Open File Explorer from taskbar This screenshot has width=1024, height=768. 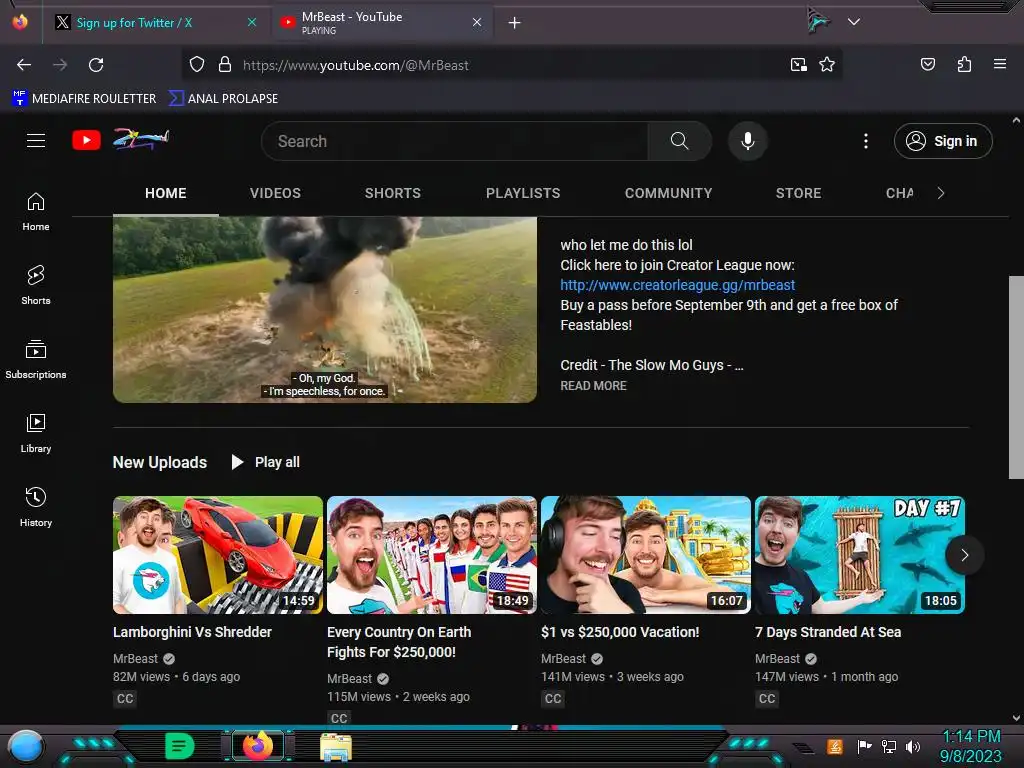(x=336, y=747)
